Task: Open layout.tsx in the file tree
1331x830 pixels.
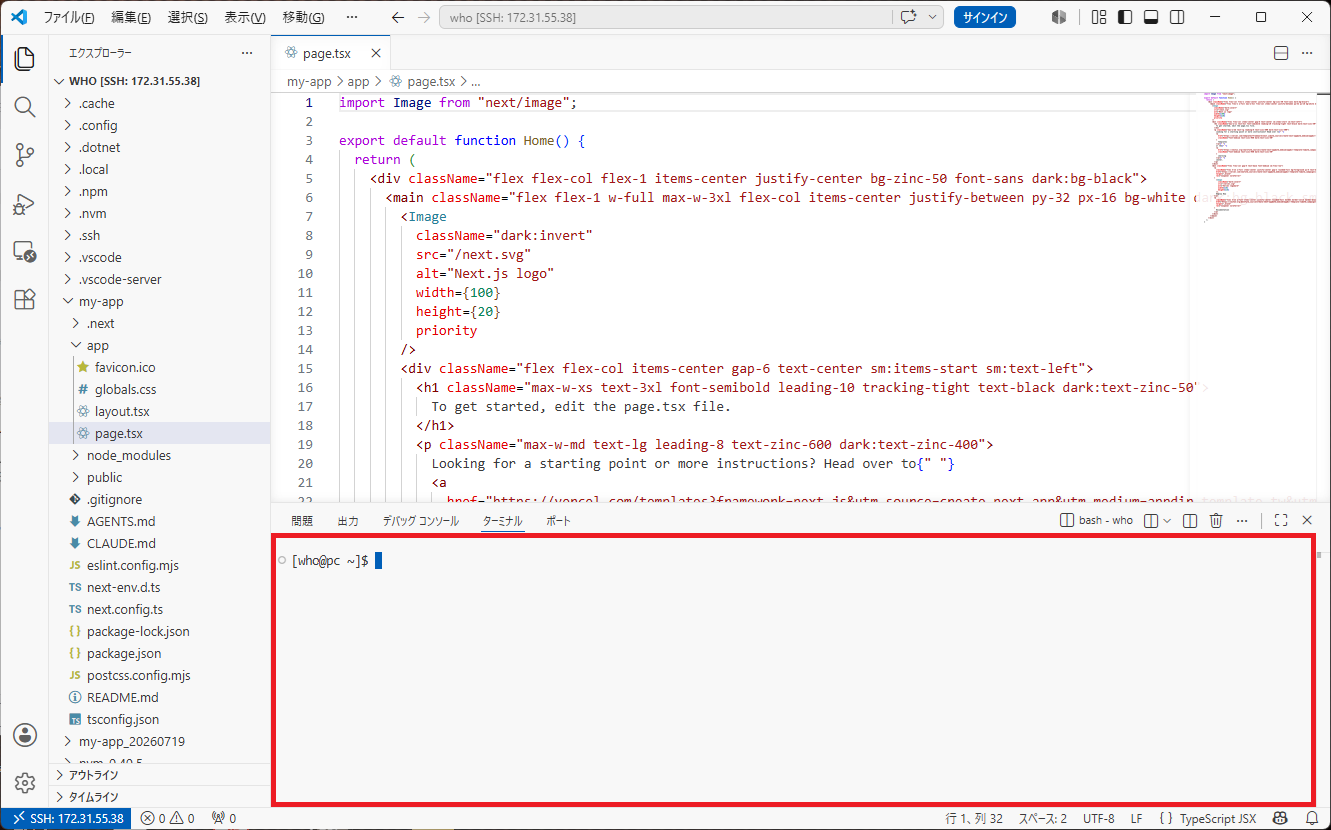Action: pyautogui.click(x=159, y=411)
